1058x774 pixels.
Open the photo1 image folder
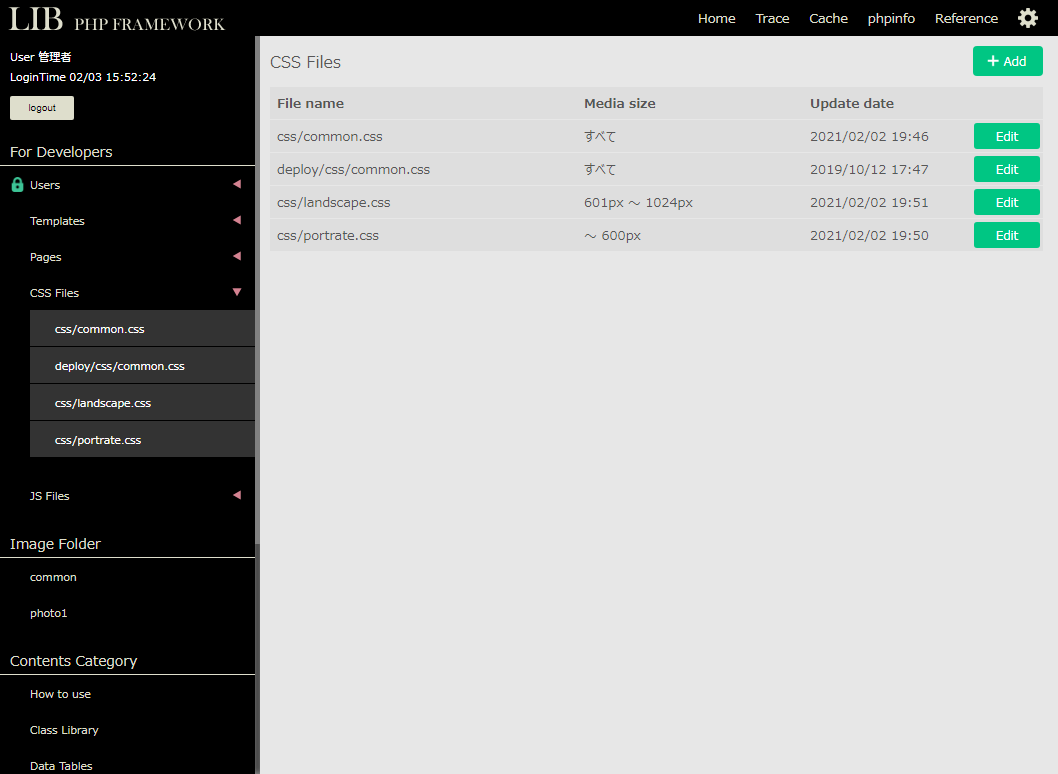pos(49,613)
